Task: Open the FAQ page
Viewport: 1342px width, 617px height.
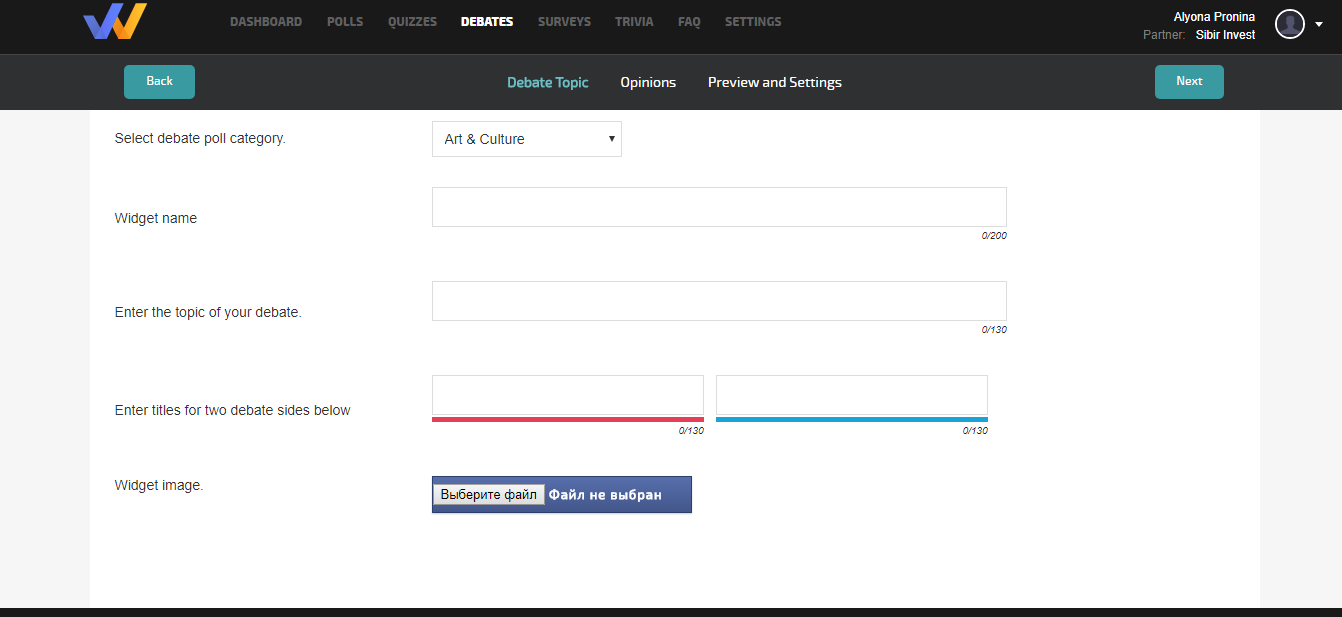Action: (689, 22)
